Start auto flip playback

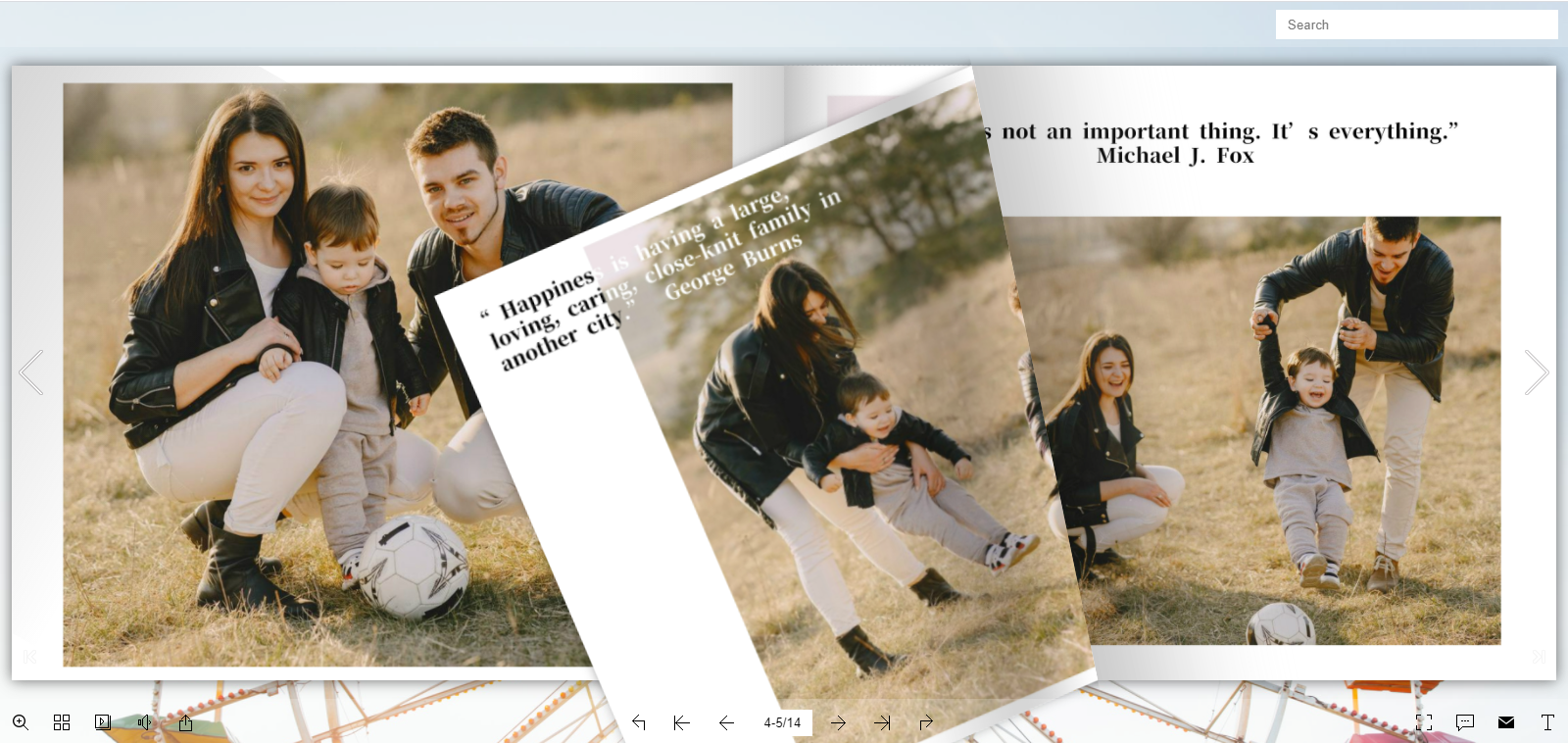103,722
